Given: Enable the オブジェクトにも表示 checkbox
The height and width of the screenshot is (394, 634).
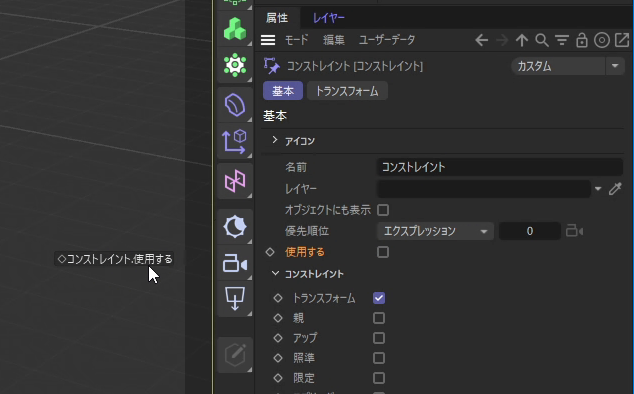Looking at the screenshot, I should tap(383, 210).
